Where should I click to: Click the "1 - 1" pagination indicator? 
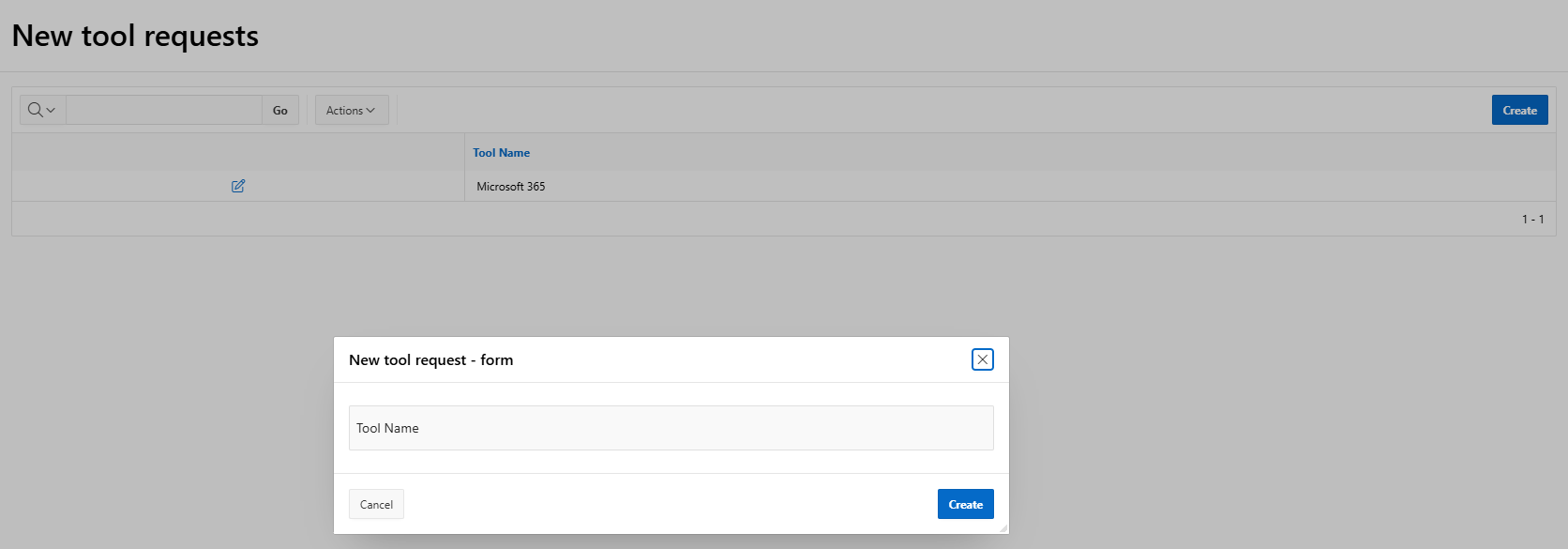(1532, 219)
